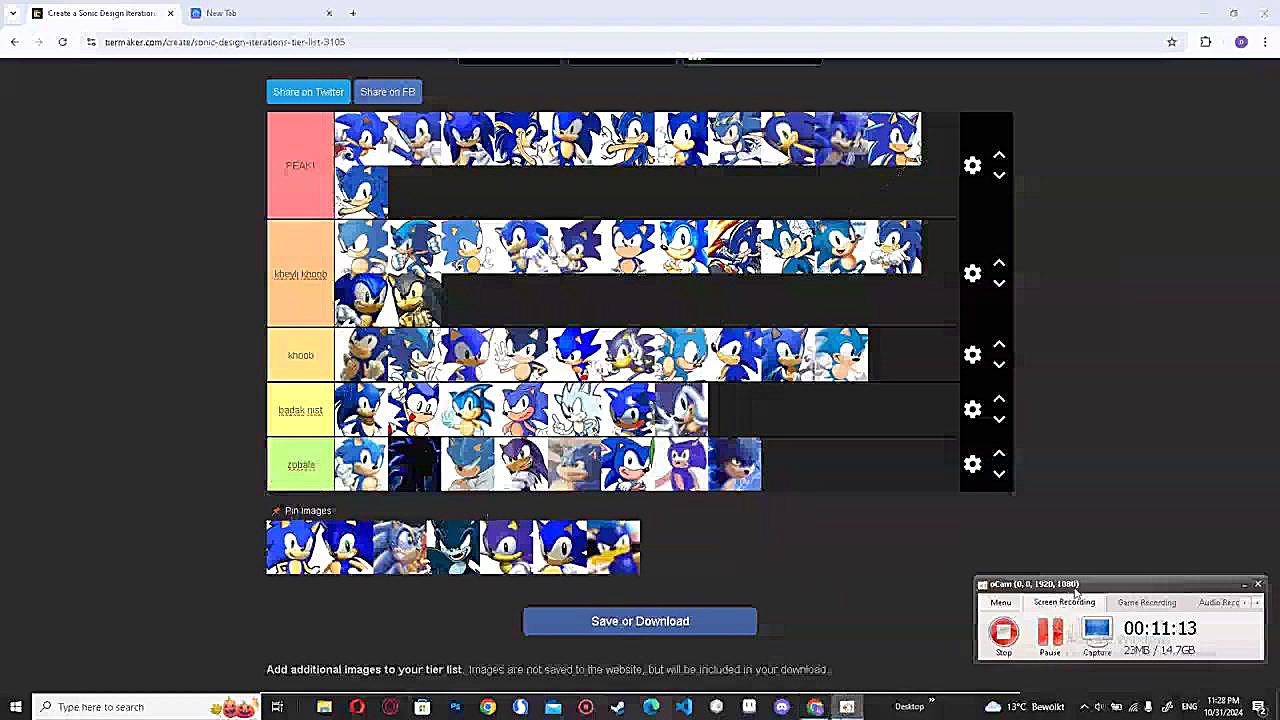Move kheyli khoob tier down

pos(999,284)
